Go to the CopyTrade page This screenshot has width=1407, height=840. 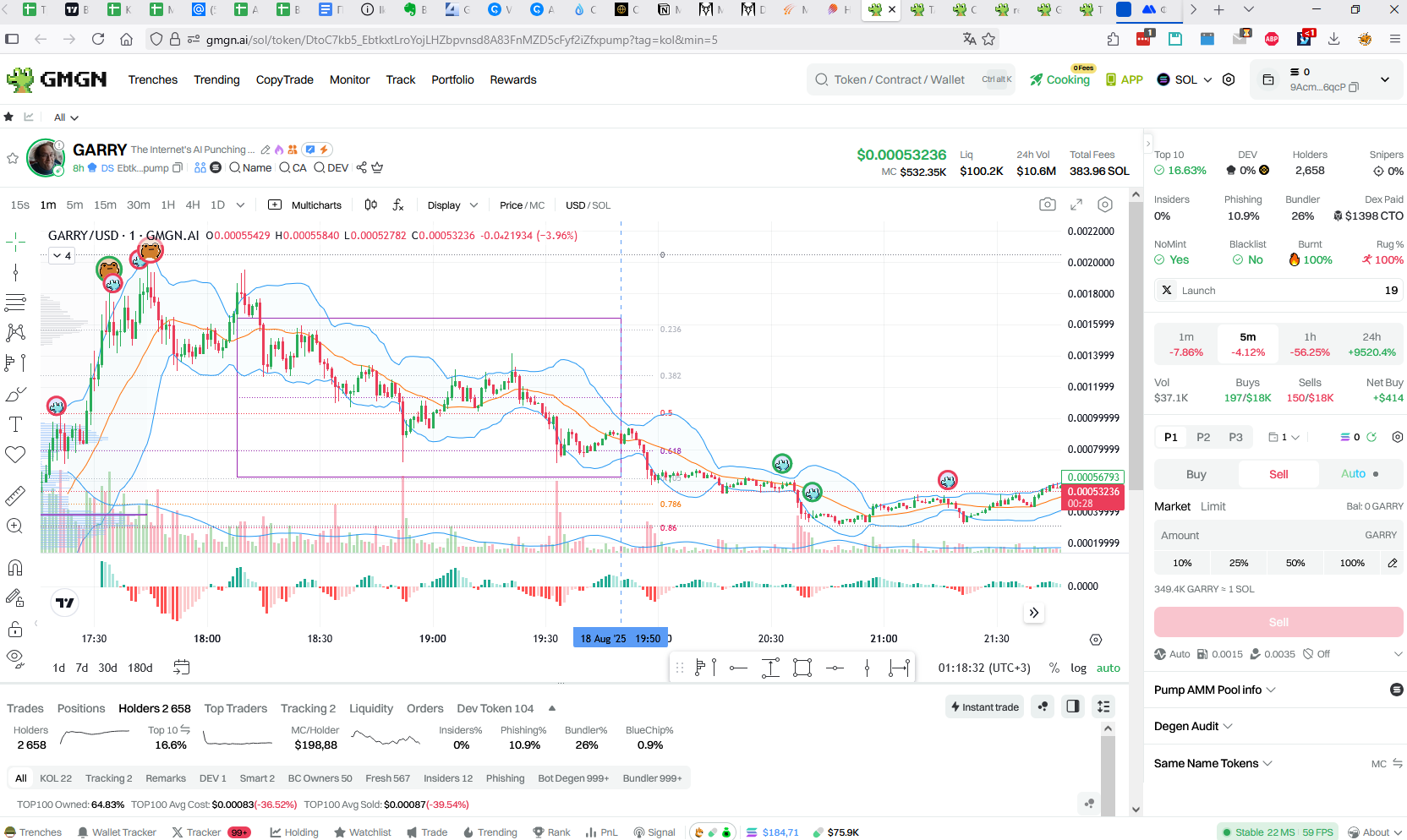point(284,79)
